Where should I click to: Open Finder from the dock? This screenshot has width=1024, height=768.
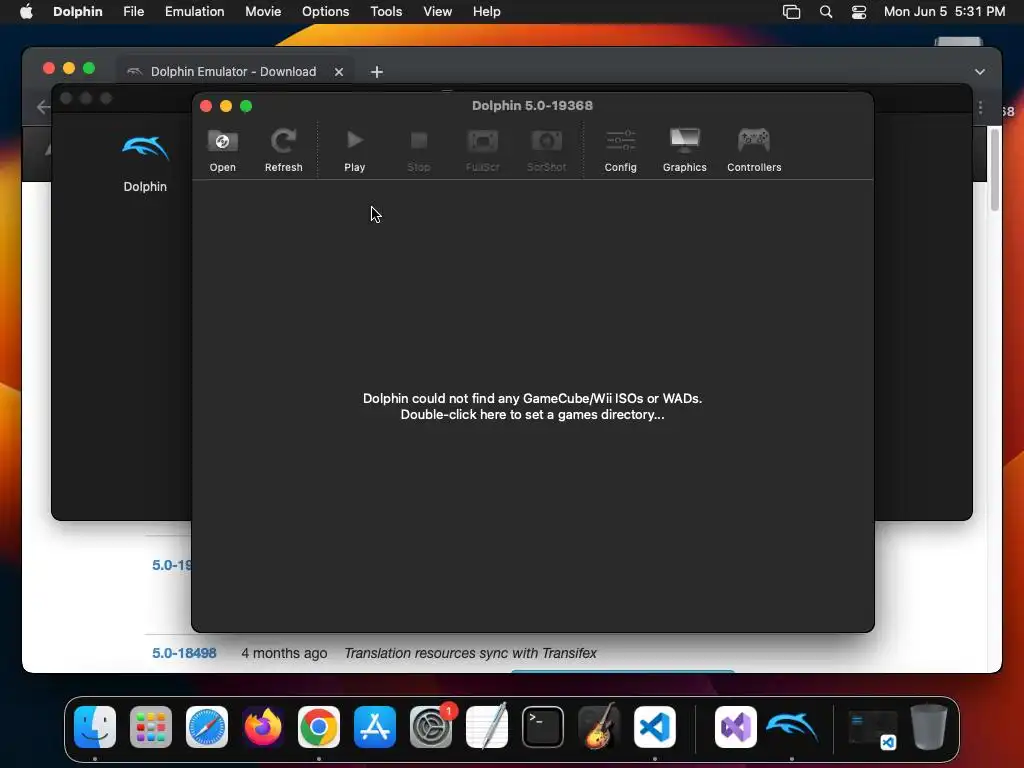tap(95, 727)
